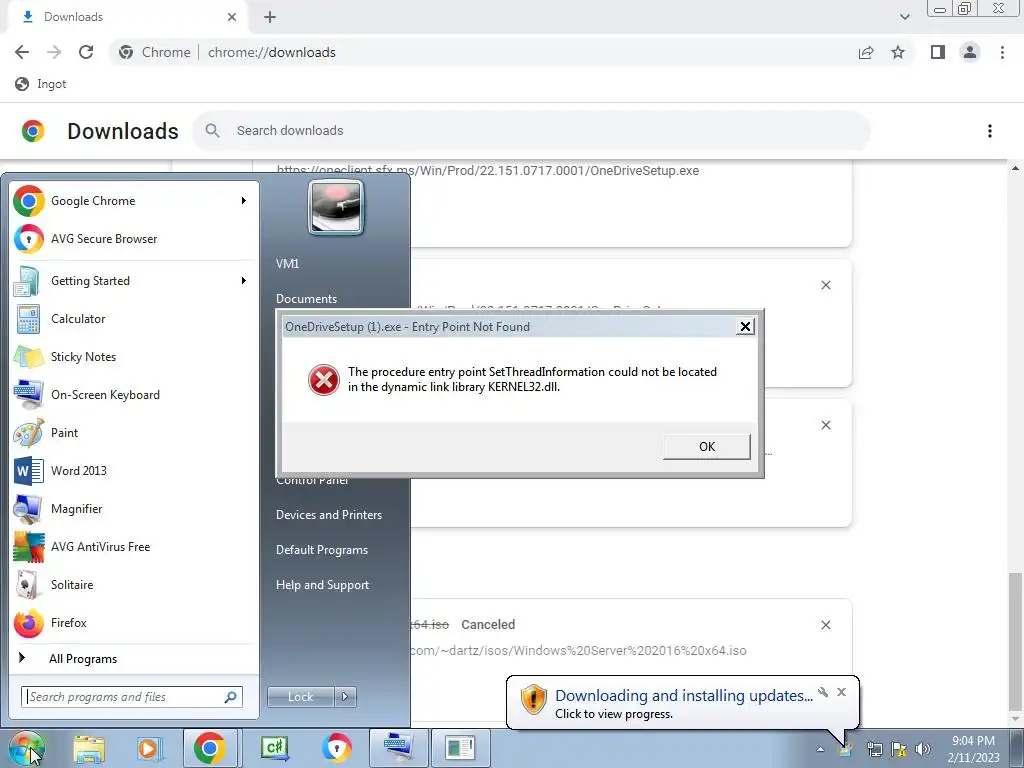Viewport: 1024px width, 768px height.
Task: Open the Ingot bookmark
Action: coord(40,84)
